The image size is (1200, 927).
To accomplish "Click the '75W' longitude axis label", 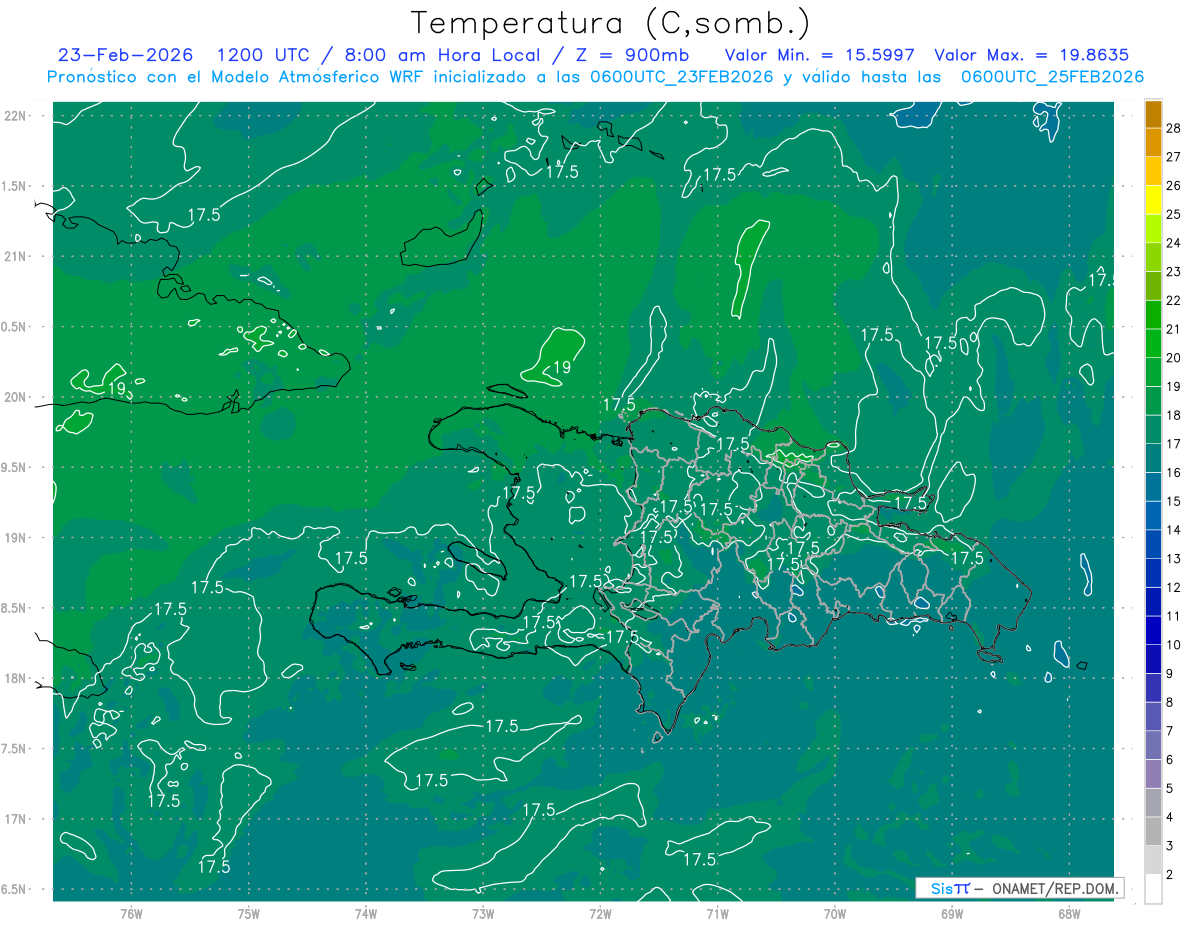I will [x=249, y=914].
